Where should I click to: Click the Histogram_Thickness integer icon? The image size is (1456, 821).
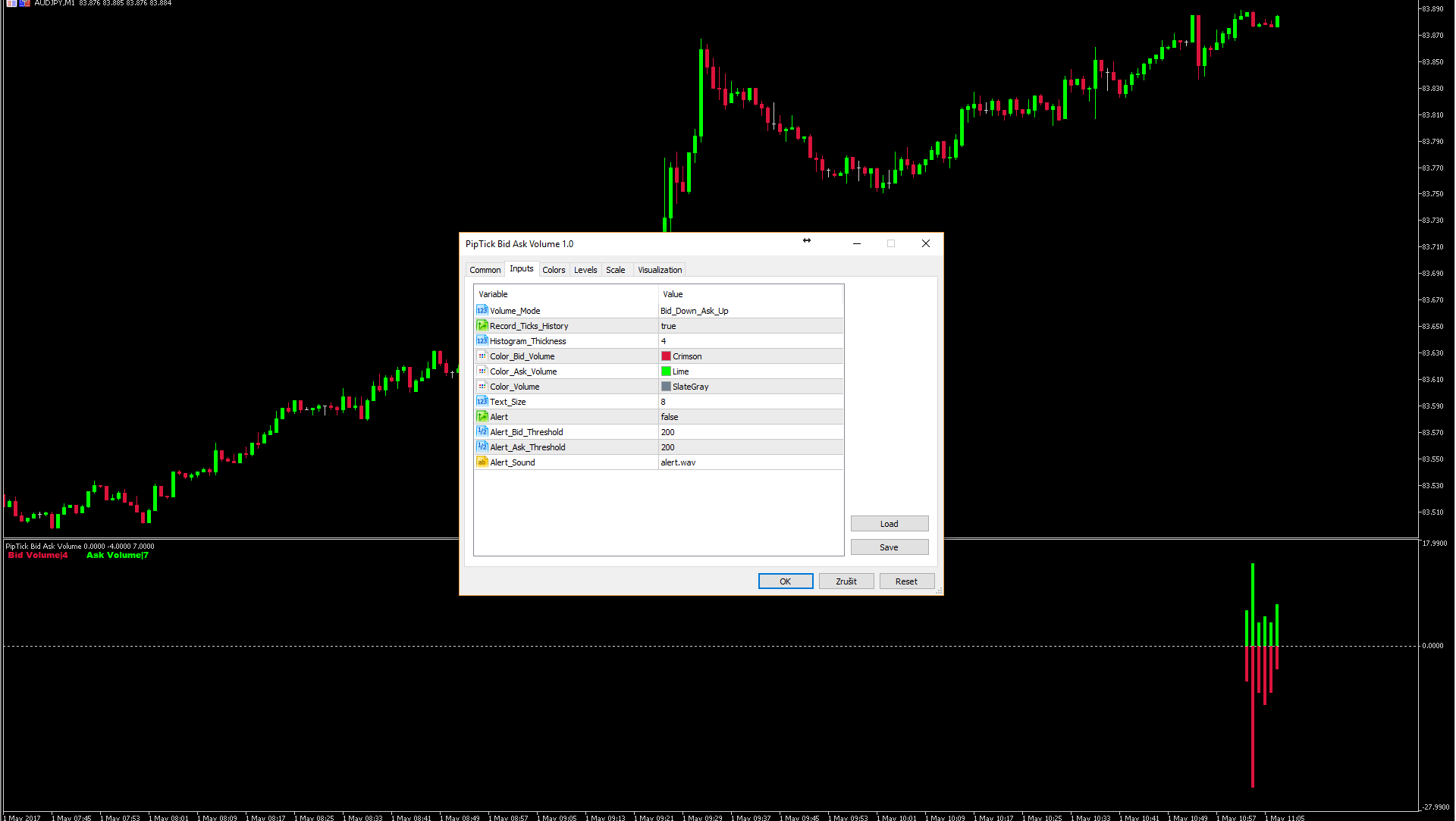pos(482,340)
